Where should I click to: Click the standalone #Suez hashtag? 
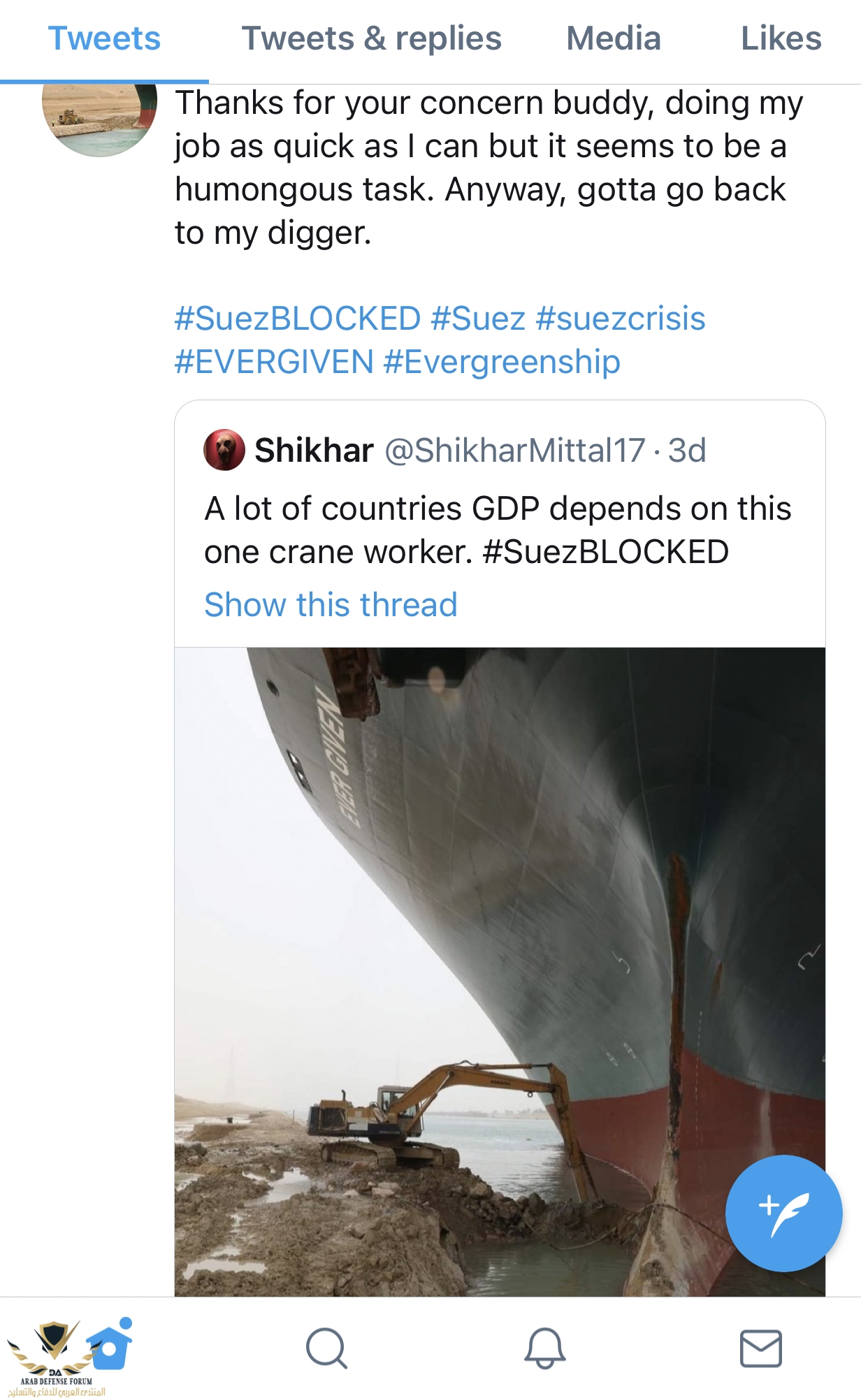pyautogui.click(x=478, y=319)
